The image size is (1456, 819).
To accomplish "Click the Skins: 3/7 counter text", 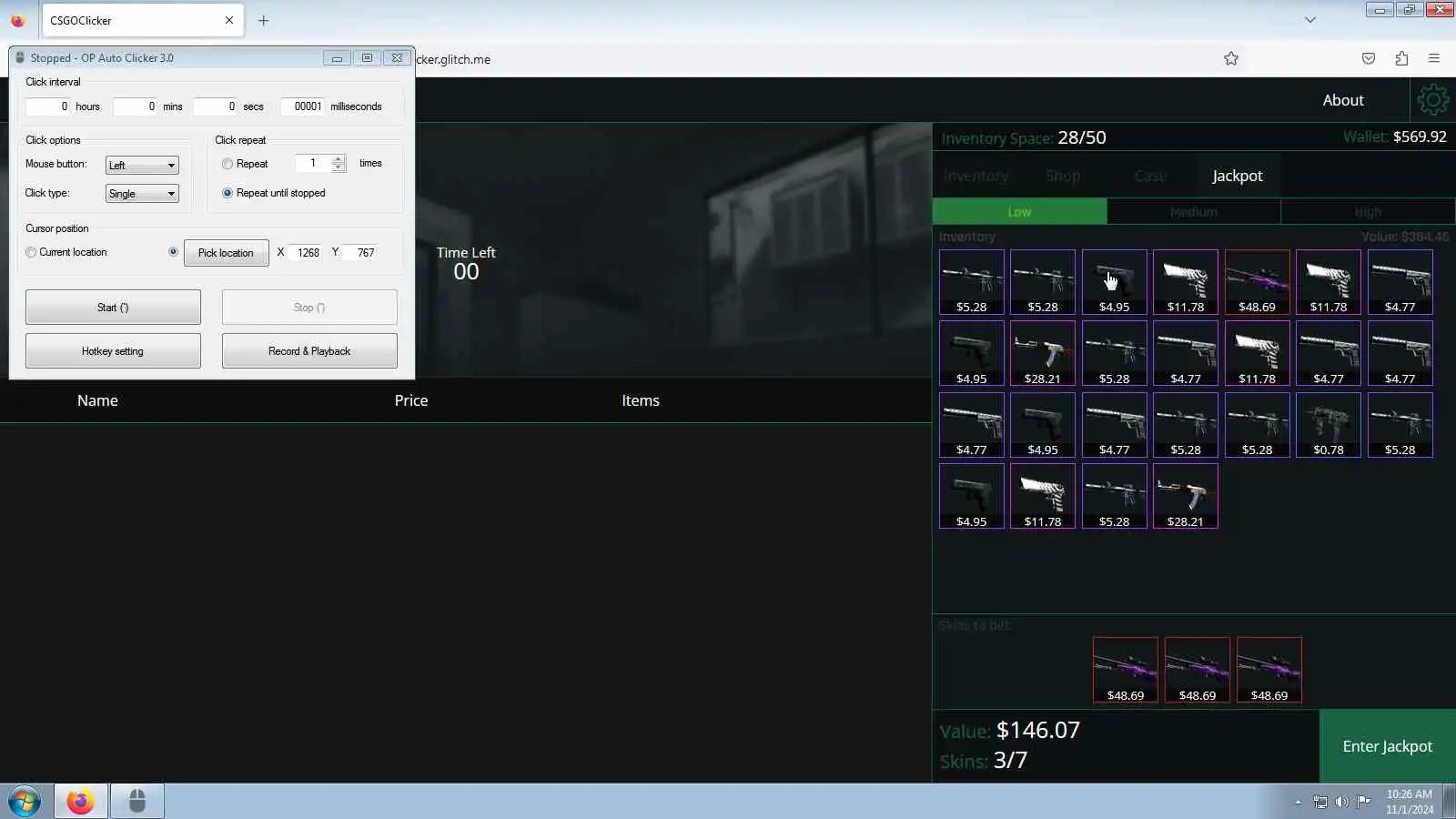I will [984, 760].
